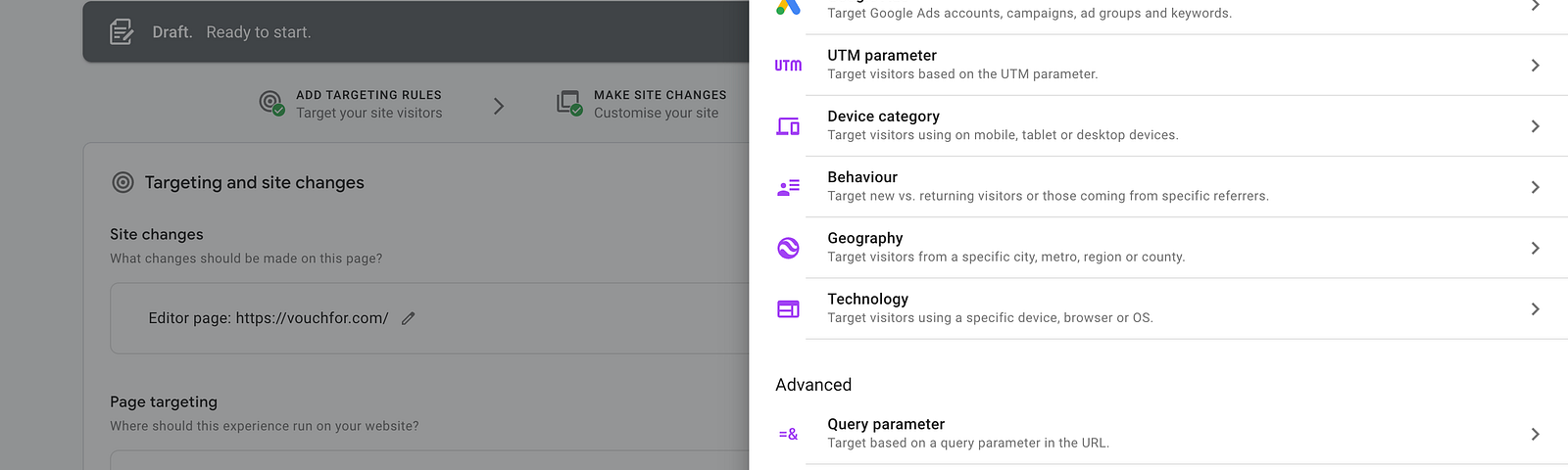Click the Technology browser window icon
The image size is (1568, 470).
coord(788,309)
